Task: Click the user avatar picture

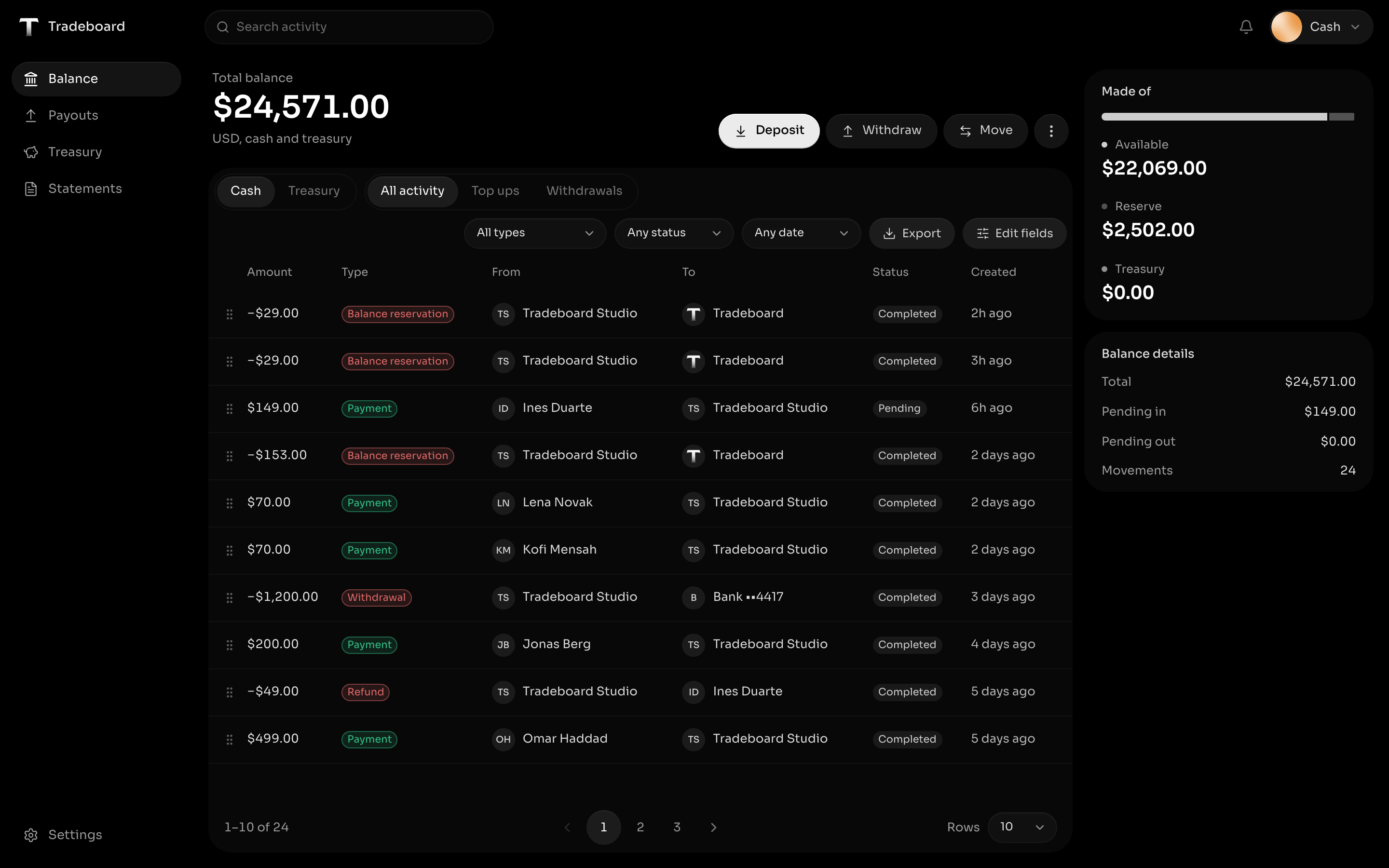Action: coord(1286,27)
